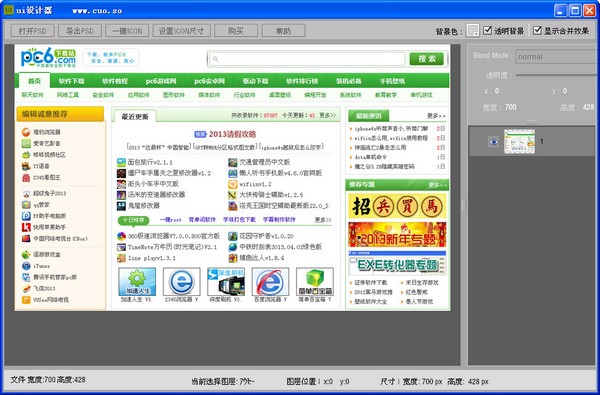Click the 简单百宝箱 cube icon in the canvas
Viewport: 600px width, 395px height.
(315, 282)
